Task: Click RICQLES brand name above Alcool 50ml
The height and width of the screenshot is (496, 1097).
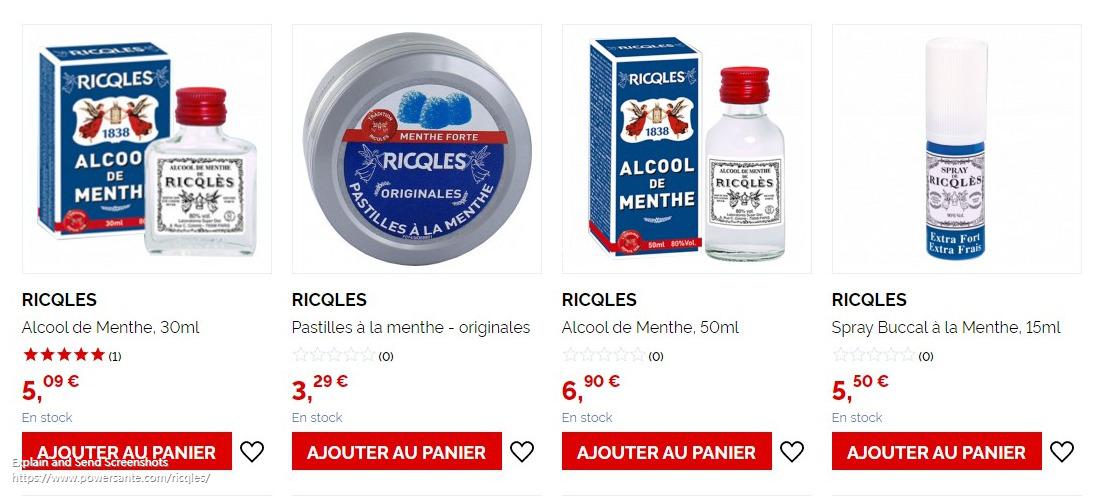Action: coord(599,300)
